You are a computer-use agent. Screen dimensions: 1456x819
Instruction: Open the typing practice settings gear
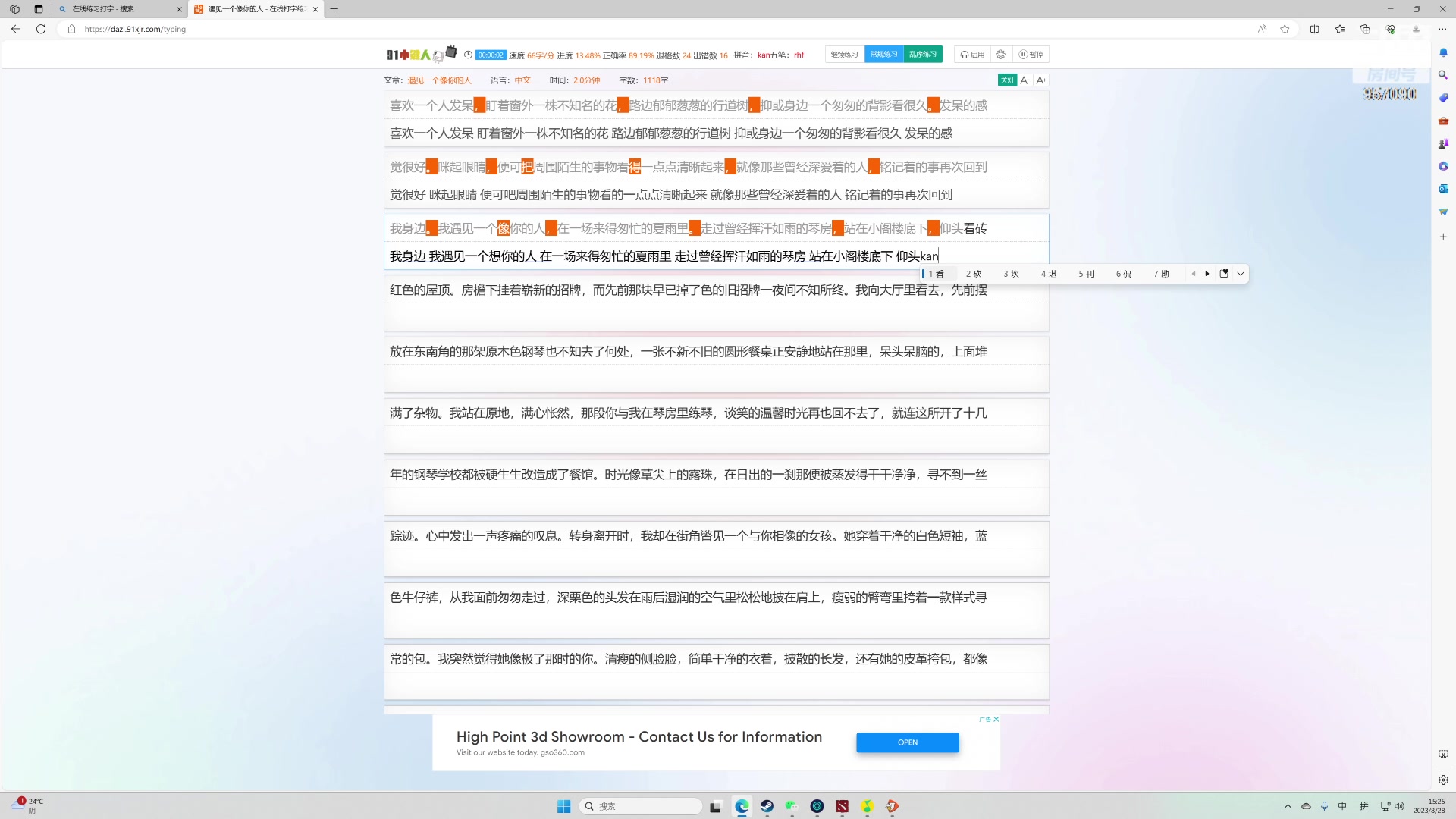(1001, 54)
